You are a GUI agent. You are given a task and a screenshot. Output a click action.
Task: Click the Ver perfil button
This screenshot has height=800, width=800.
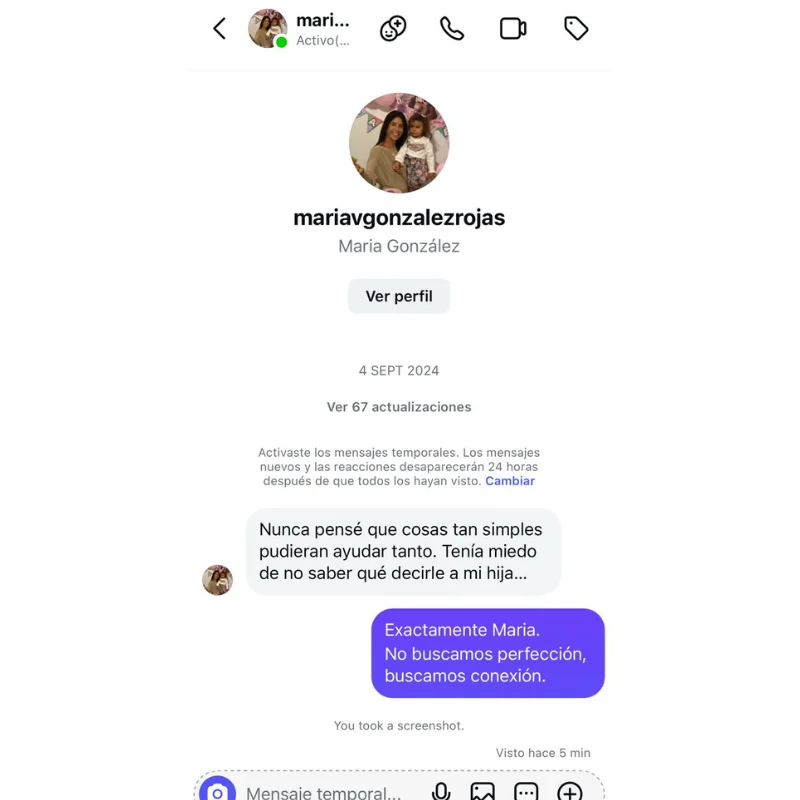tap(399, 296)
